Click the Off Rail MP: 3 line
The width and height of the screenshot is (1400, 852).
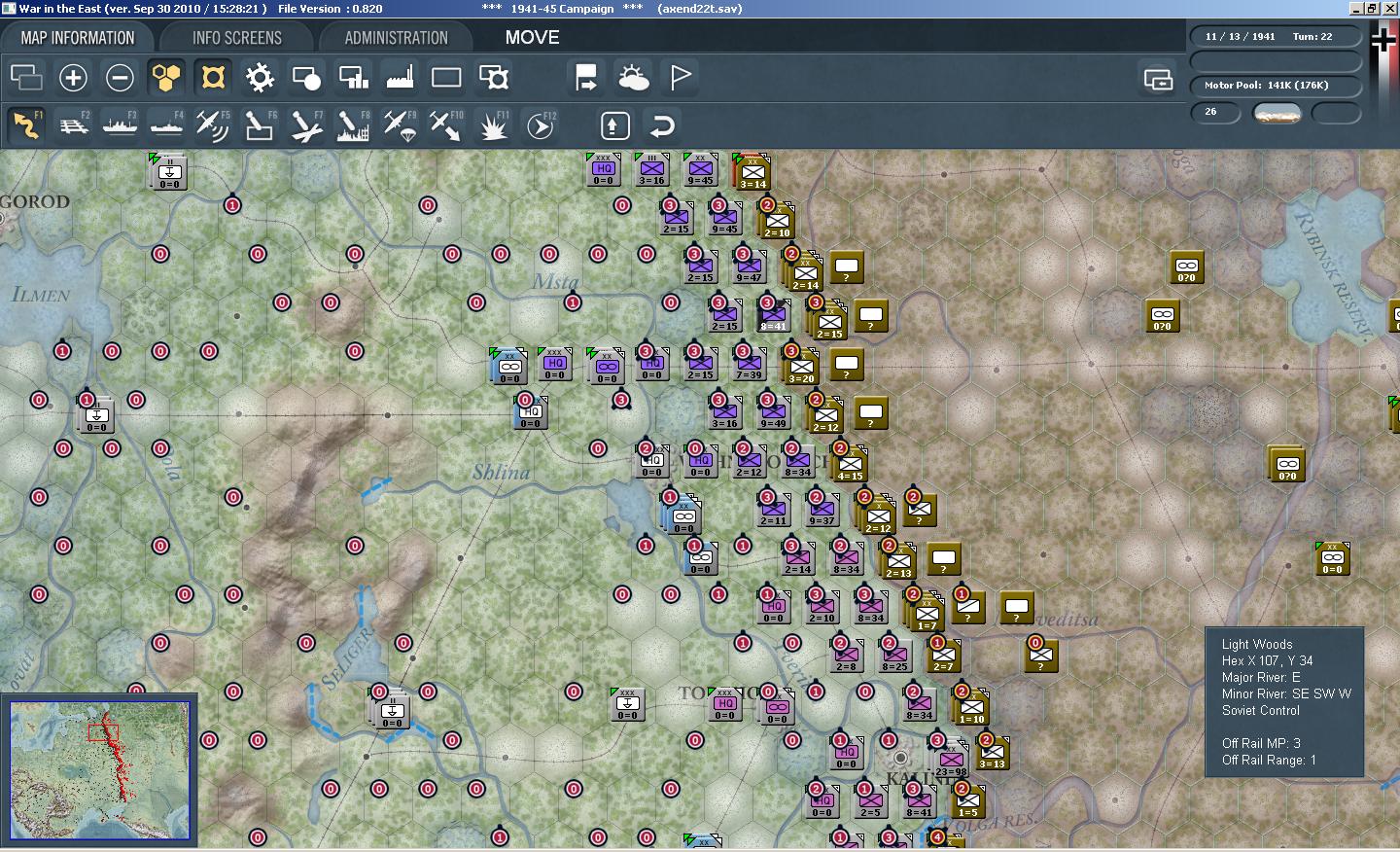(x=1261, y=743)
